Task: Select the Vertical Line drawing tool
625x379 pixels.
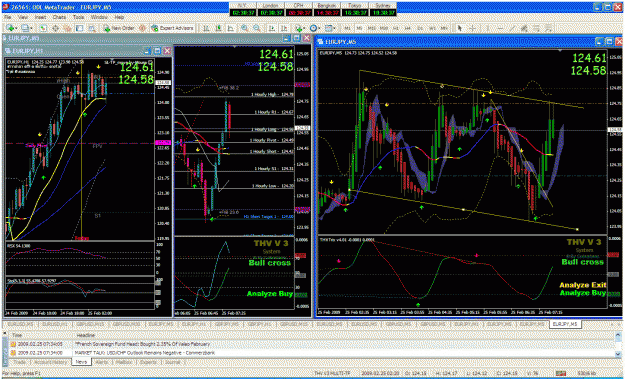Action: pyautogui.click(x=487, y=28)
